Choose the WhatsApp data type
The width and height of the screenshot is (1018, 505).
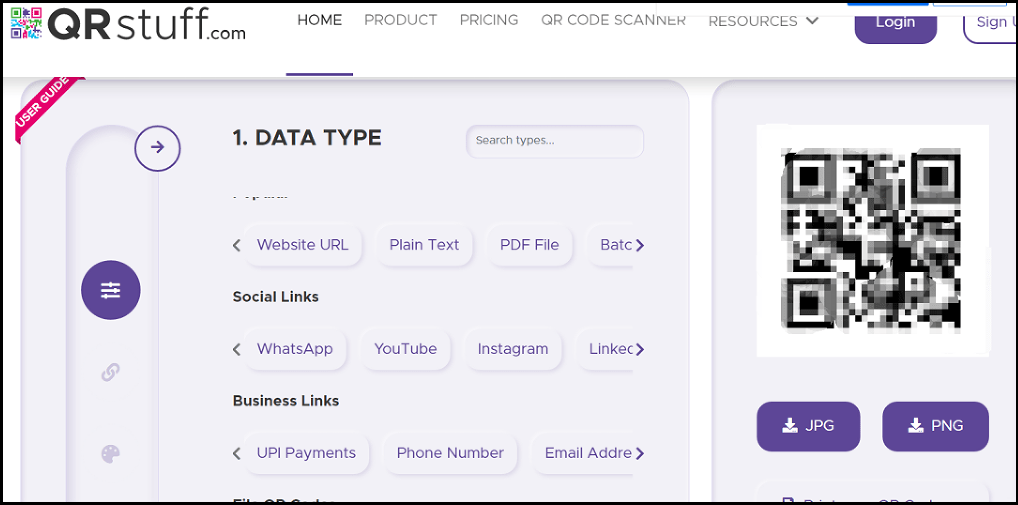point(295,349)
